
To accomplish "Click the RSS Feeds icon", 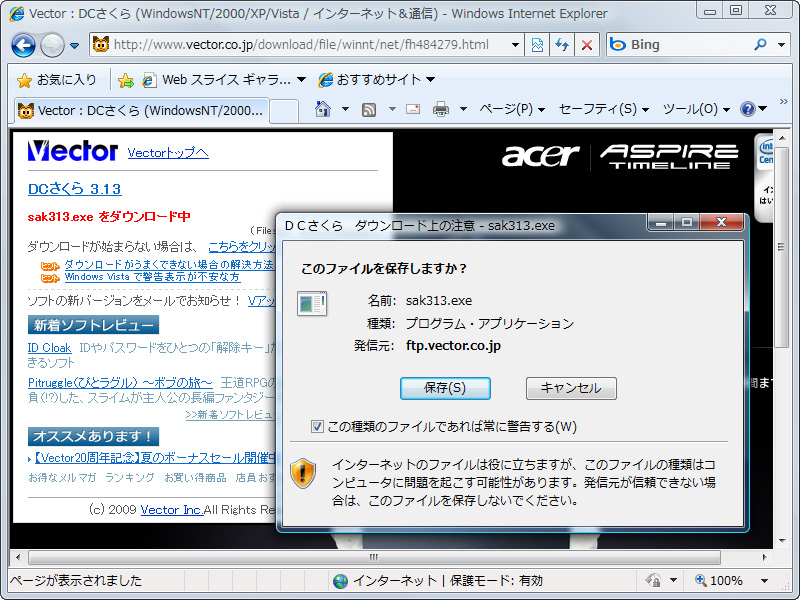I will (367, 110).
